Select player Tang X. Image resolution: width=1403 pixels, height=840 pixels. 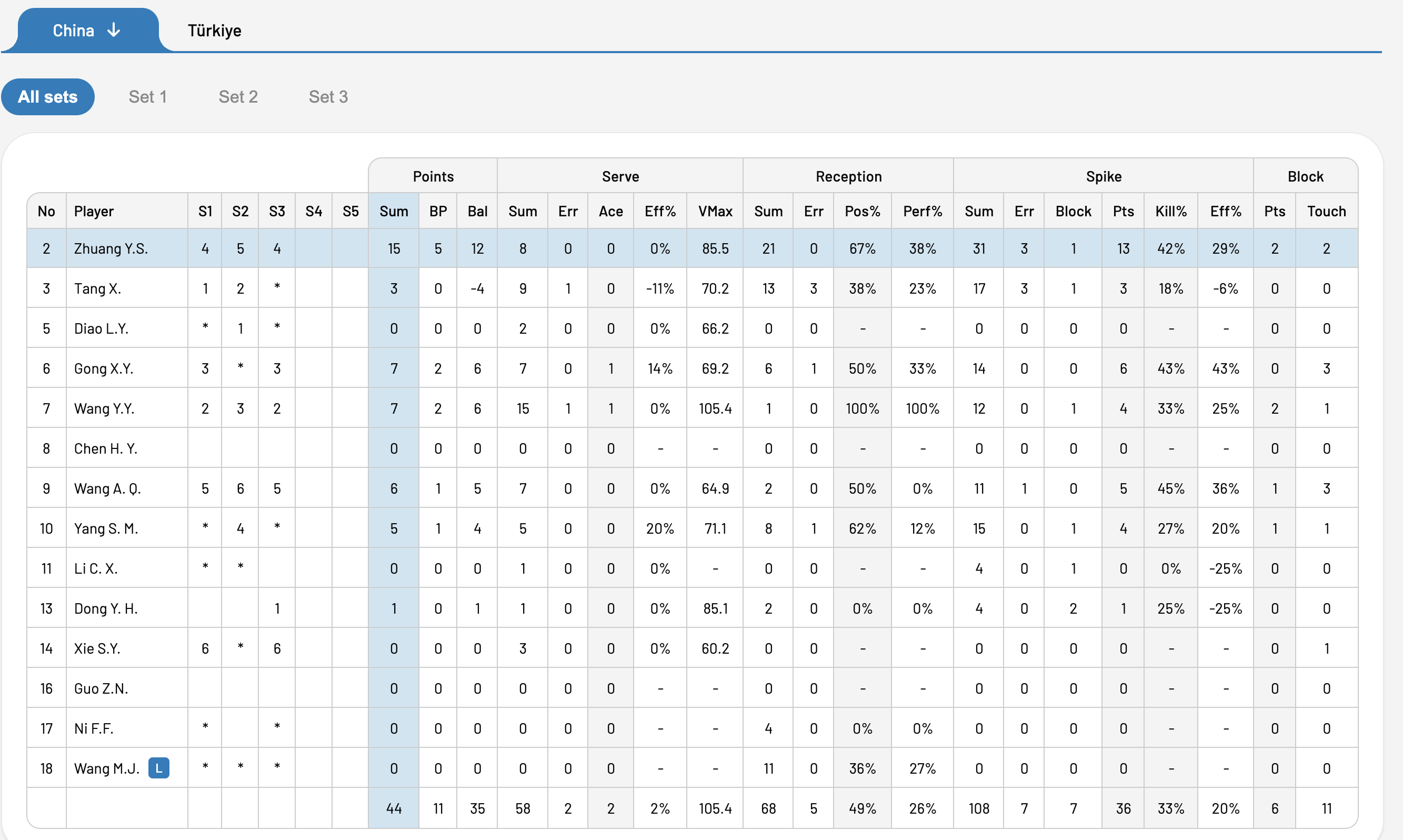pyautogui.click(x=97, y=288)
